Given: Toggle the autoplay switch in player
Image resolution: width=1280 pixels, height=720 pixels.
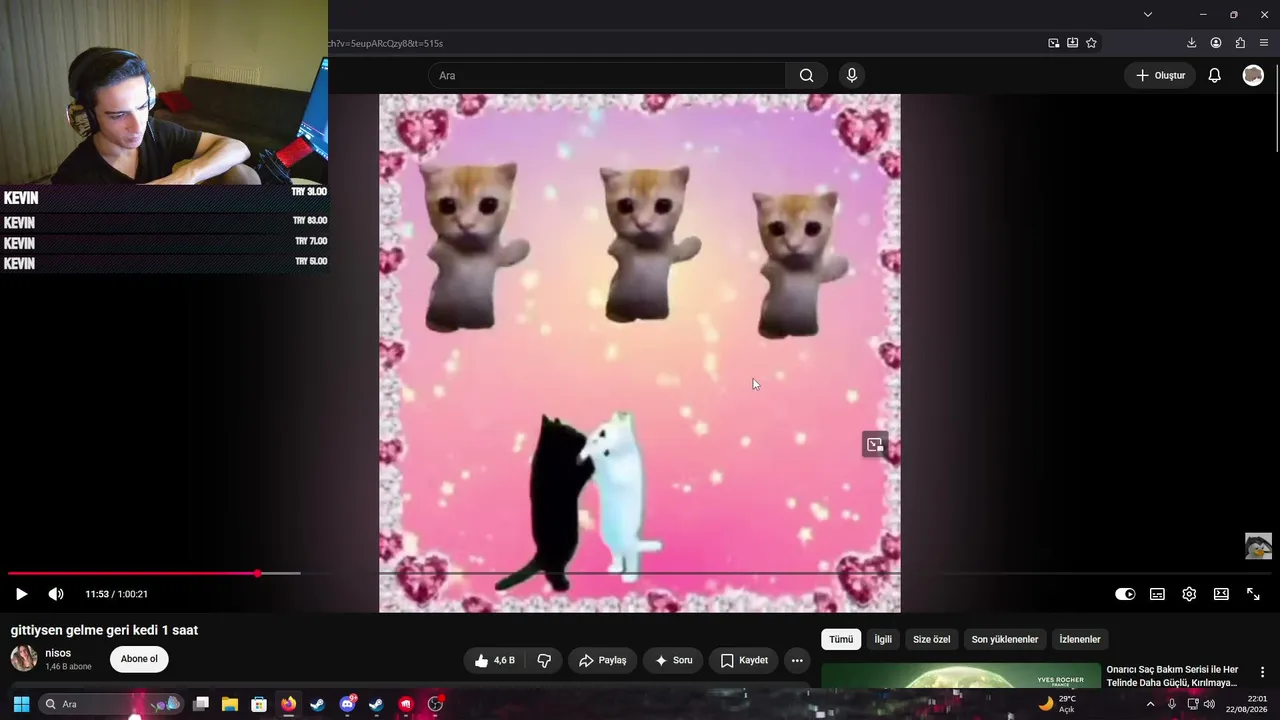Looking at the screenshot, I should [1125, 594].
